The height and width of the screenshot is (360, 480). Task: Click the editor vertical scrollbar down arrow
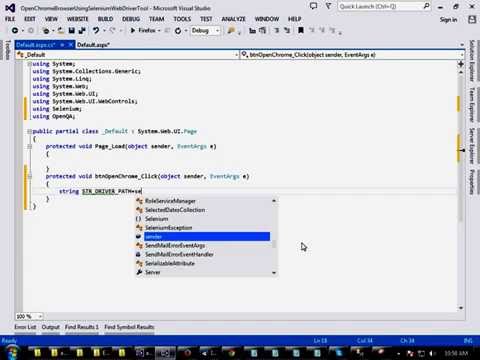(461, 308)
